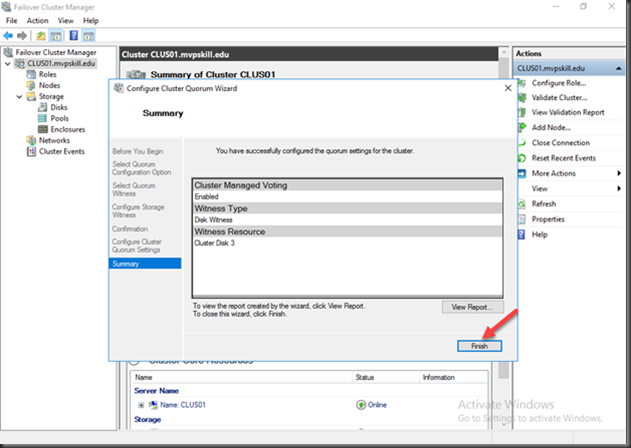Click Finish to close the wizard
The height and width of the screenshot is (448, 631).
pos(479,346)
